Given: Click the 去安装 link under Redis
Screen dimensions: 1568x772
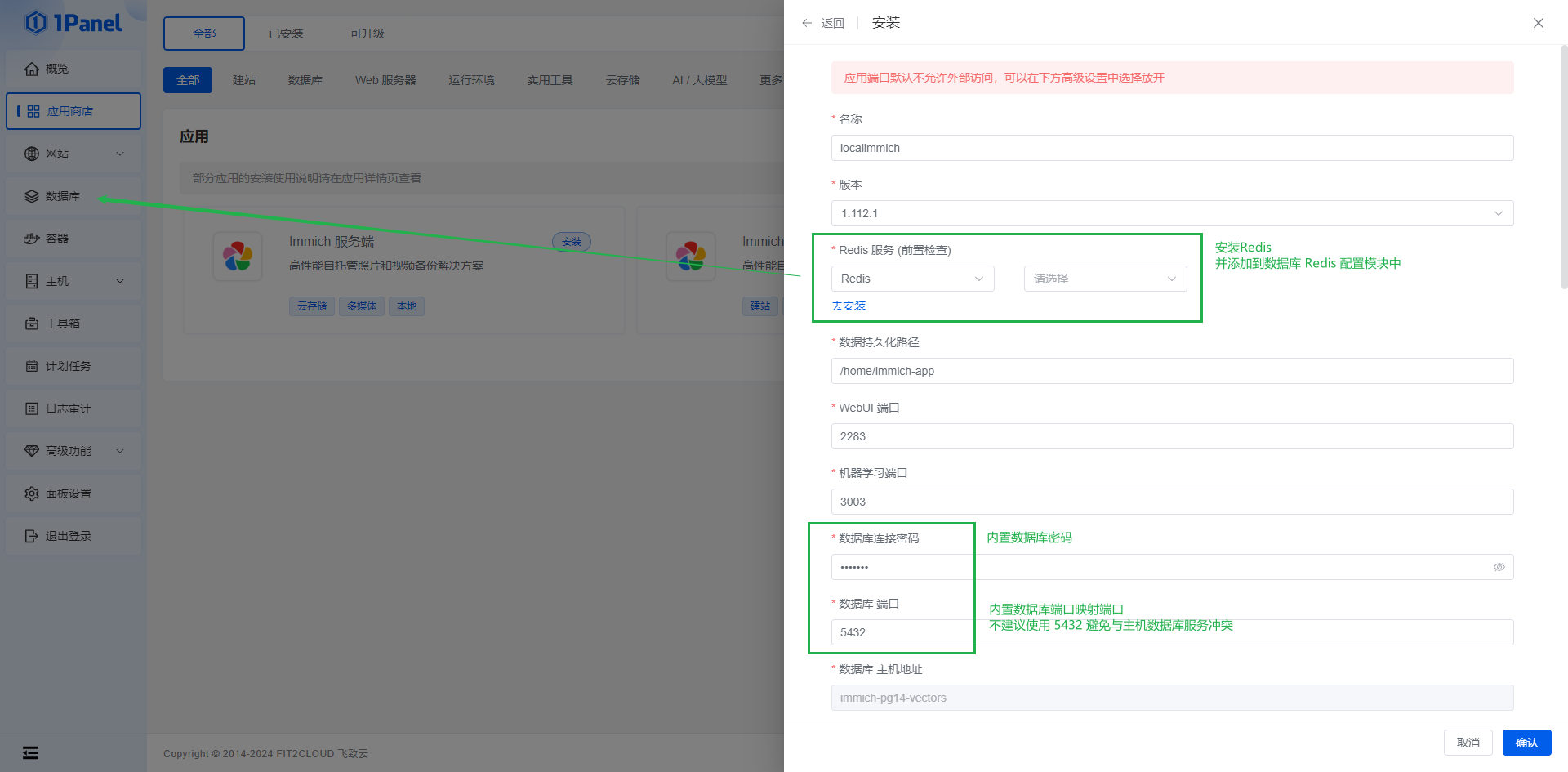Looking at the screenshot, I should pos(849,306).
